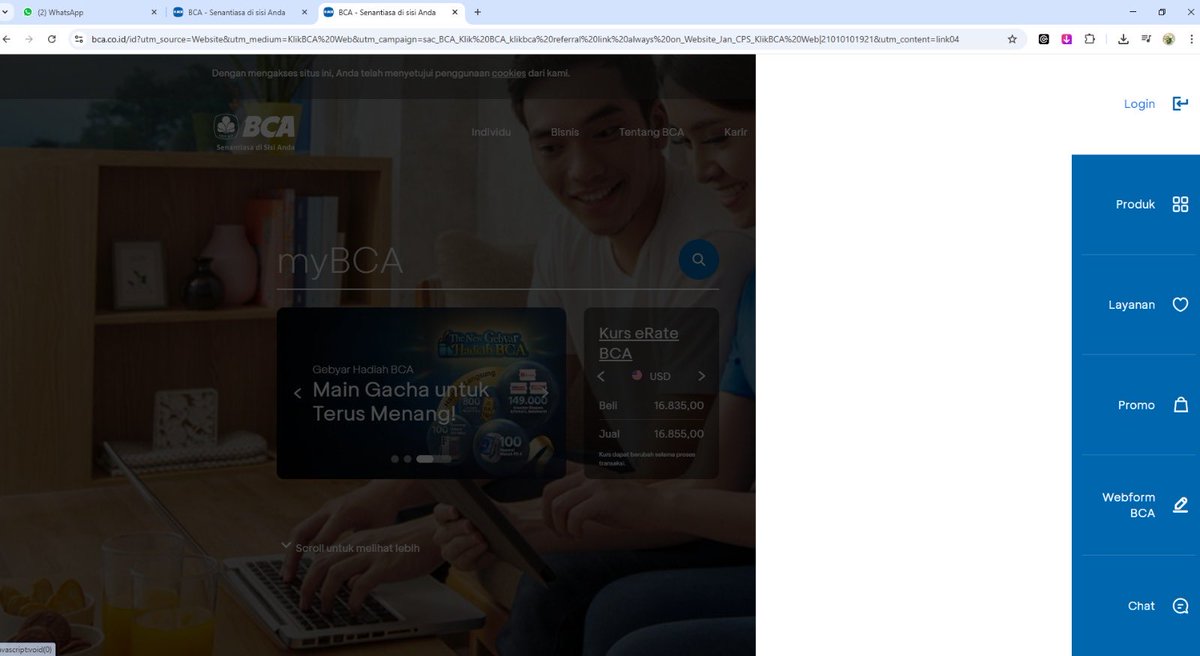Click the Promo shopping bag icon

coord(1180,405)
